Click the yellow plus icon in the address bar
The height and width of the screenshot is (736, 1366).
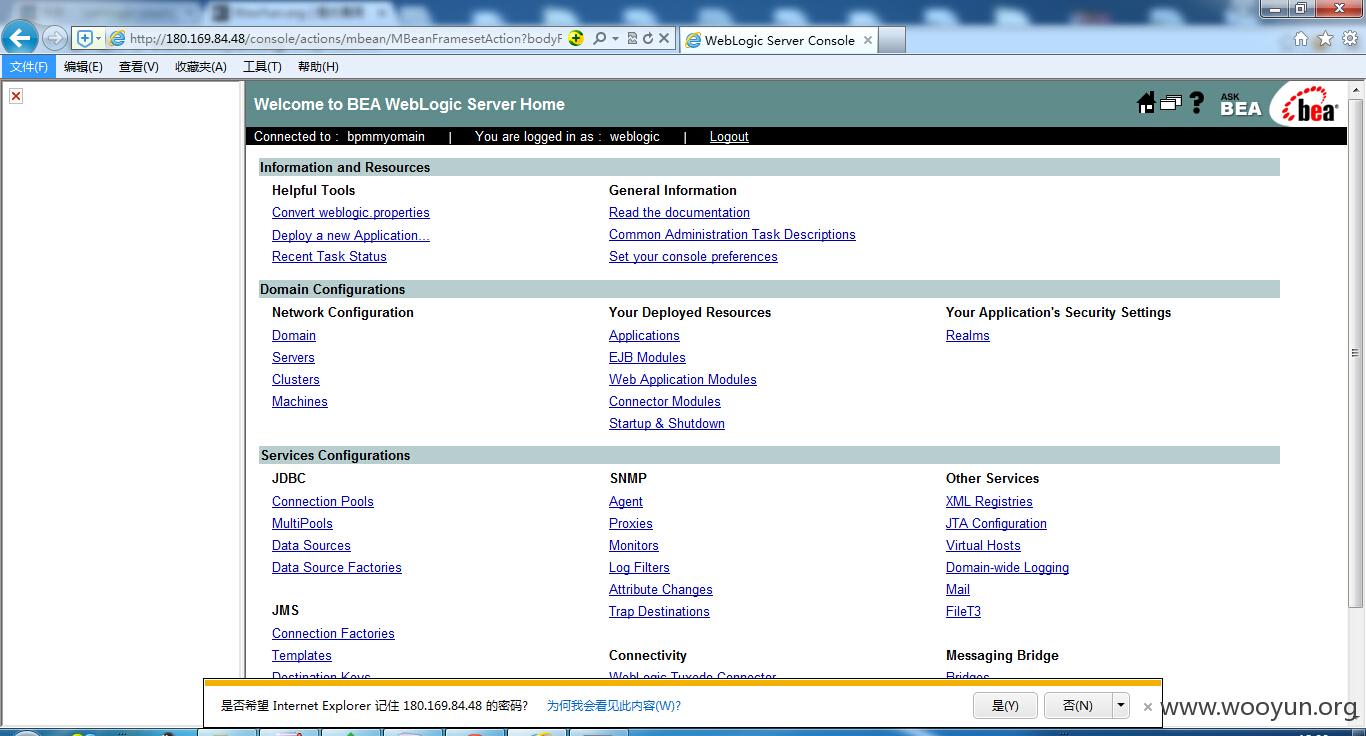[576, 38]
